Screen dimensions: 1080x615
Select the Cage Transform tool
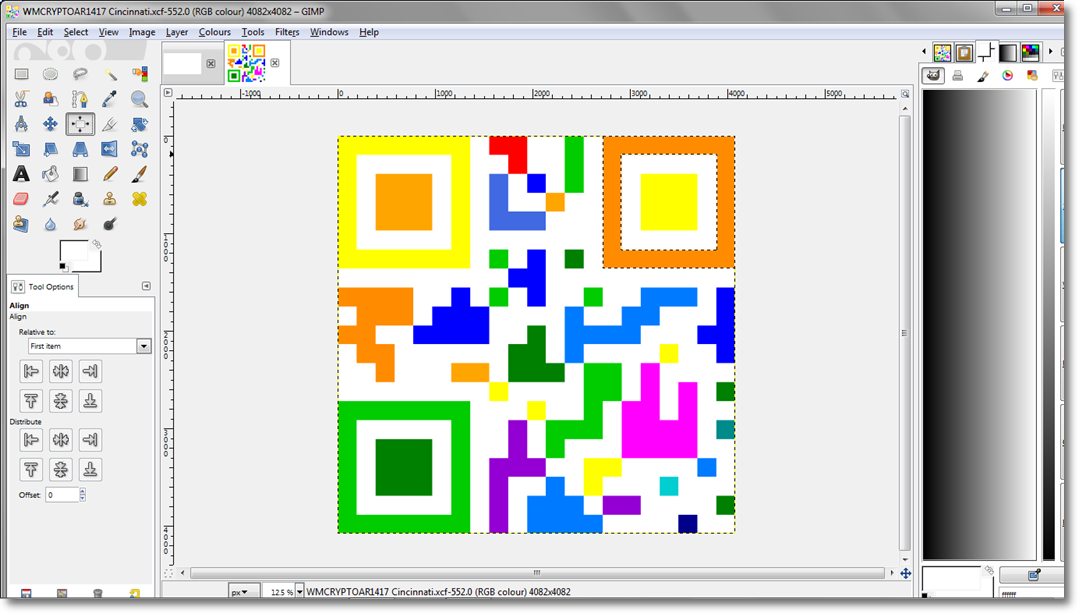click(139, 149)
